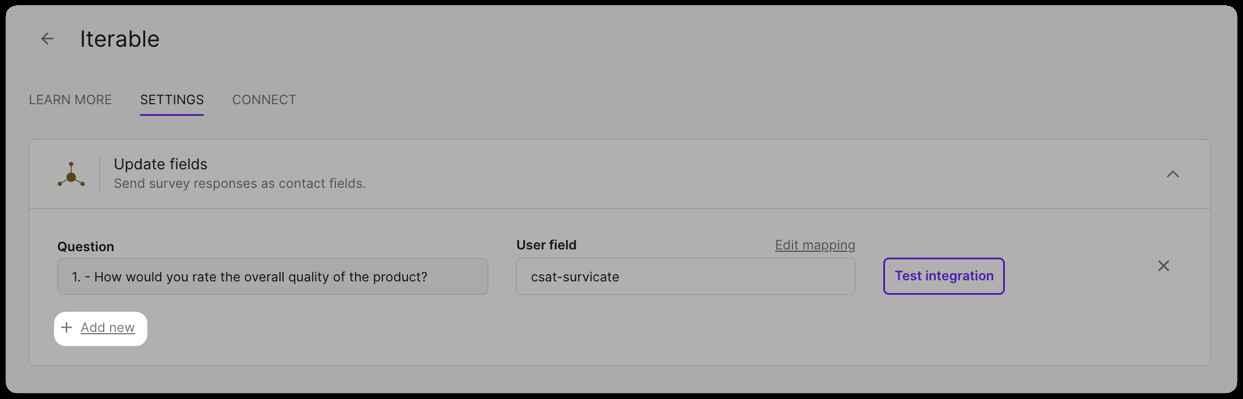
Task: Click the Add new link
Action: click(108, 328)
